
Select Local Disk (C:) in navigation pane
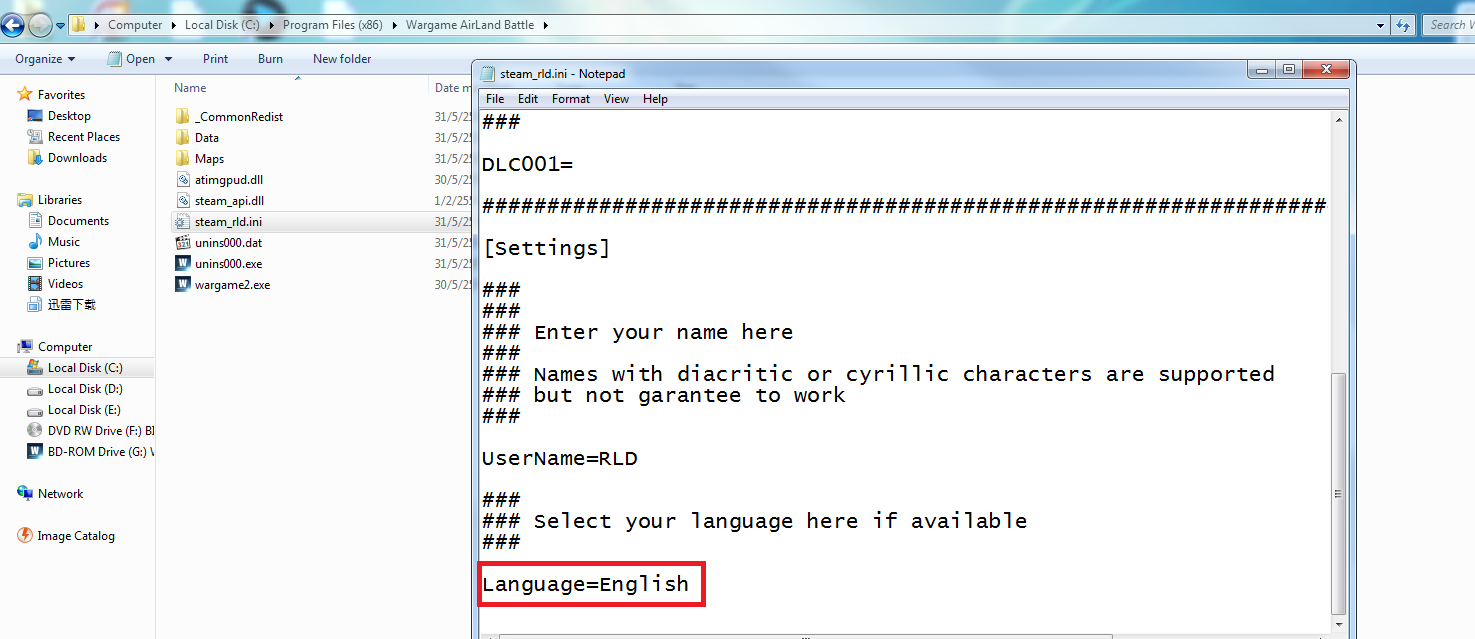pyautogui.click(x=85, y=368)
